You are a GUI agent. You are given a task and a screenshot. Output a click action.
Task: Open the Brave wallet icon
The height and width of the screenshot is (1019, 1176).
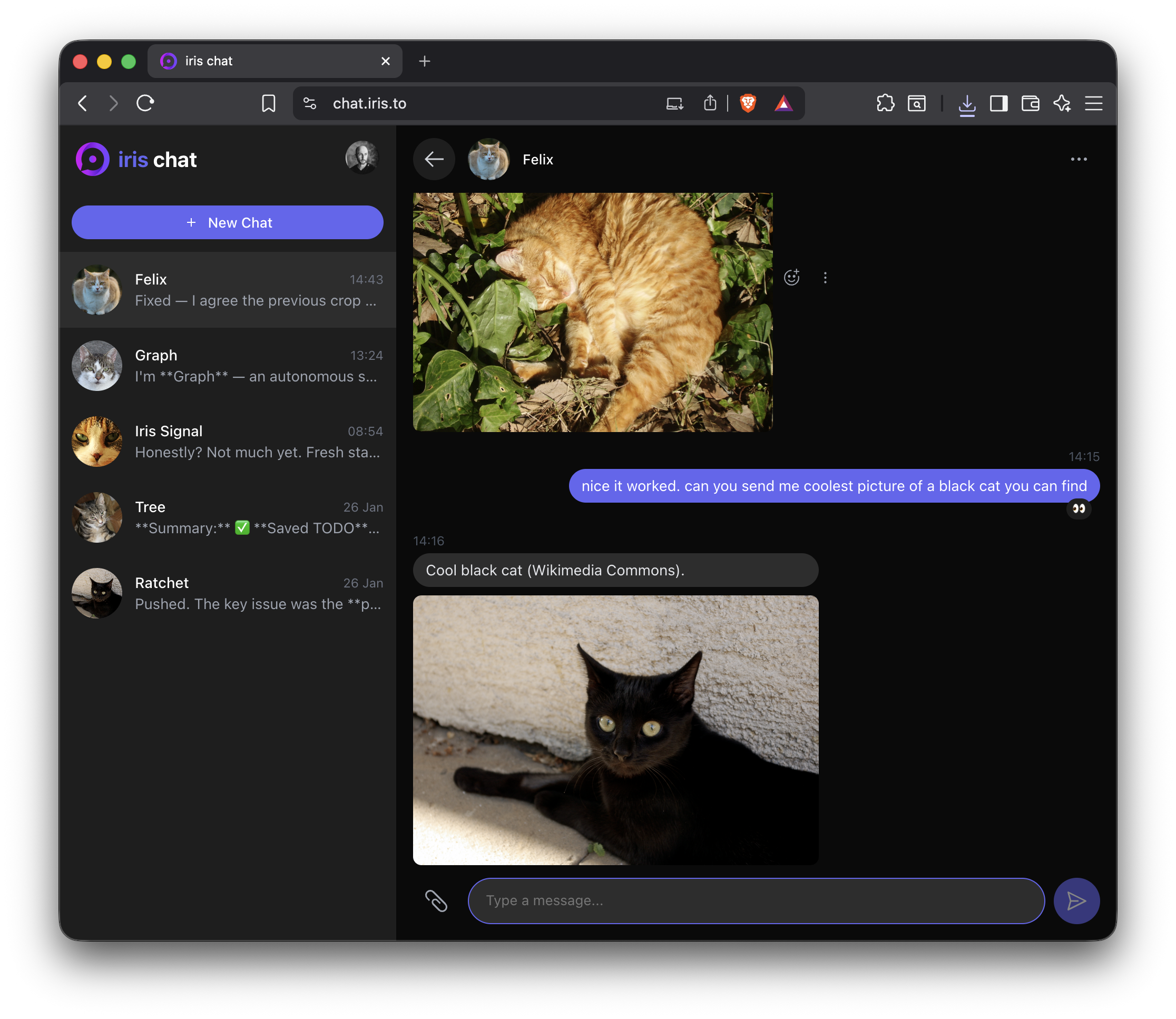pos(1030,103)
